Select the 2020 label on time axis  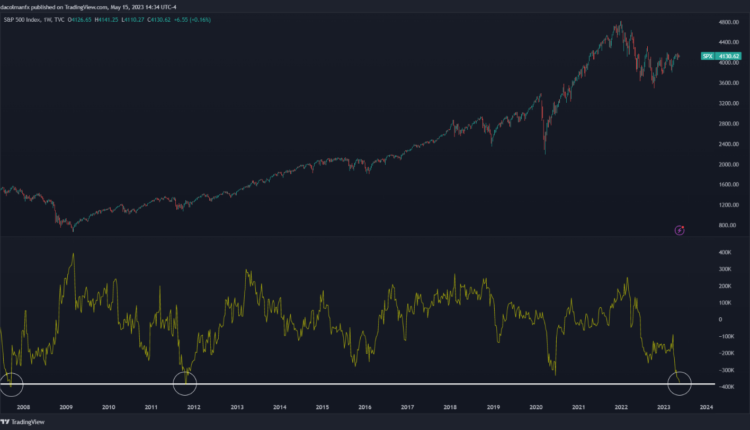pos(536,408)
